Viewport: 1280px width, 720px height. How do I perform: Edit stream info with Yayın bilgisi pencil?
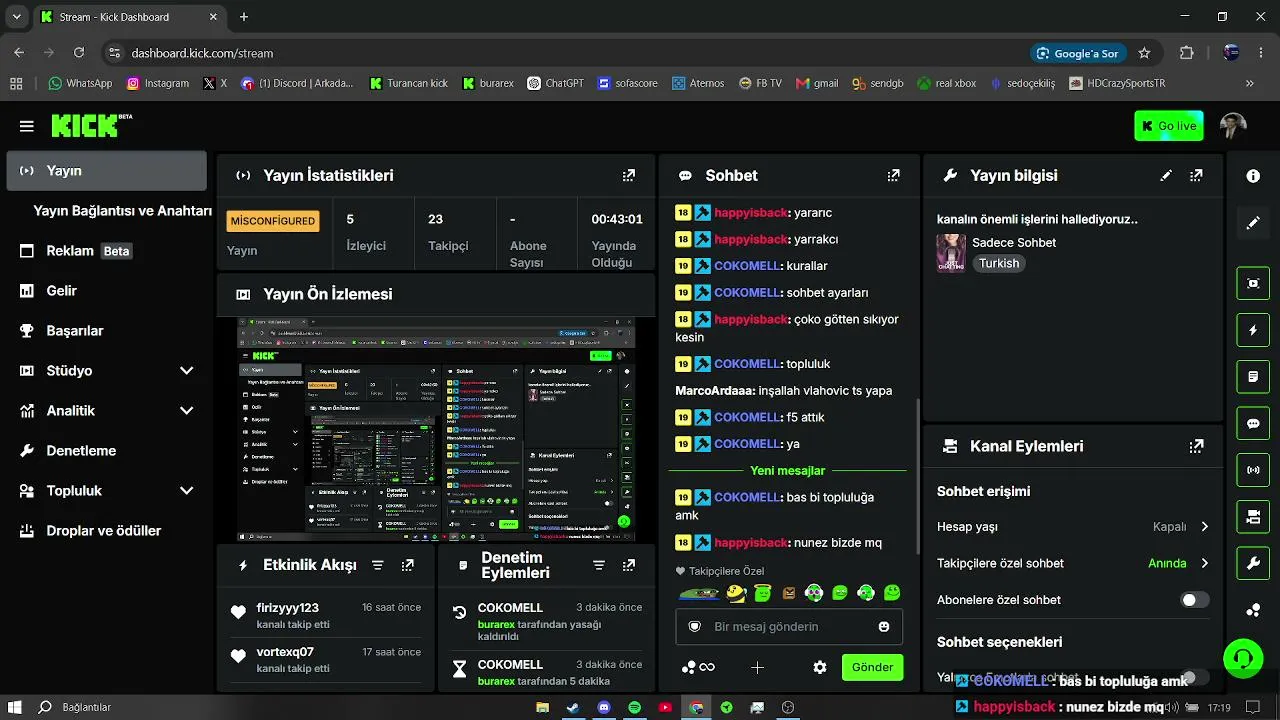[x=1166, y=175]
